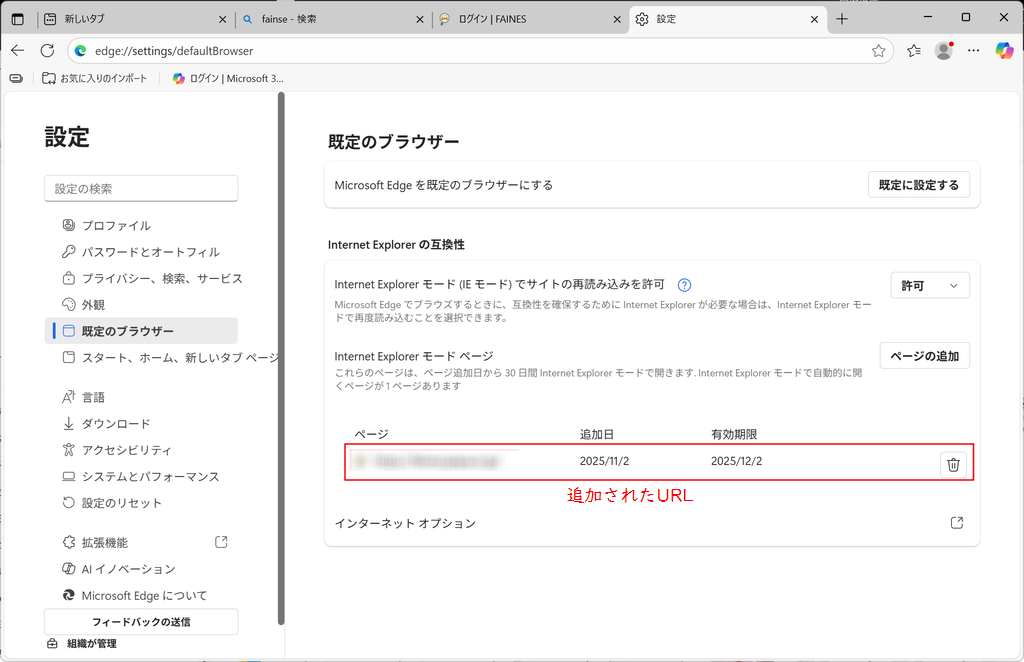Open お気に入りのインポート bookmarks folder

(94, 78)
